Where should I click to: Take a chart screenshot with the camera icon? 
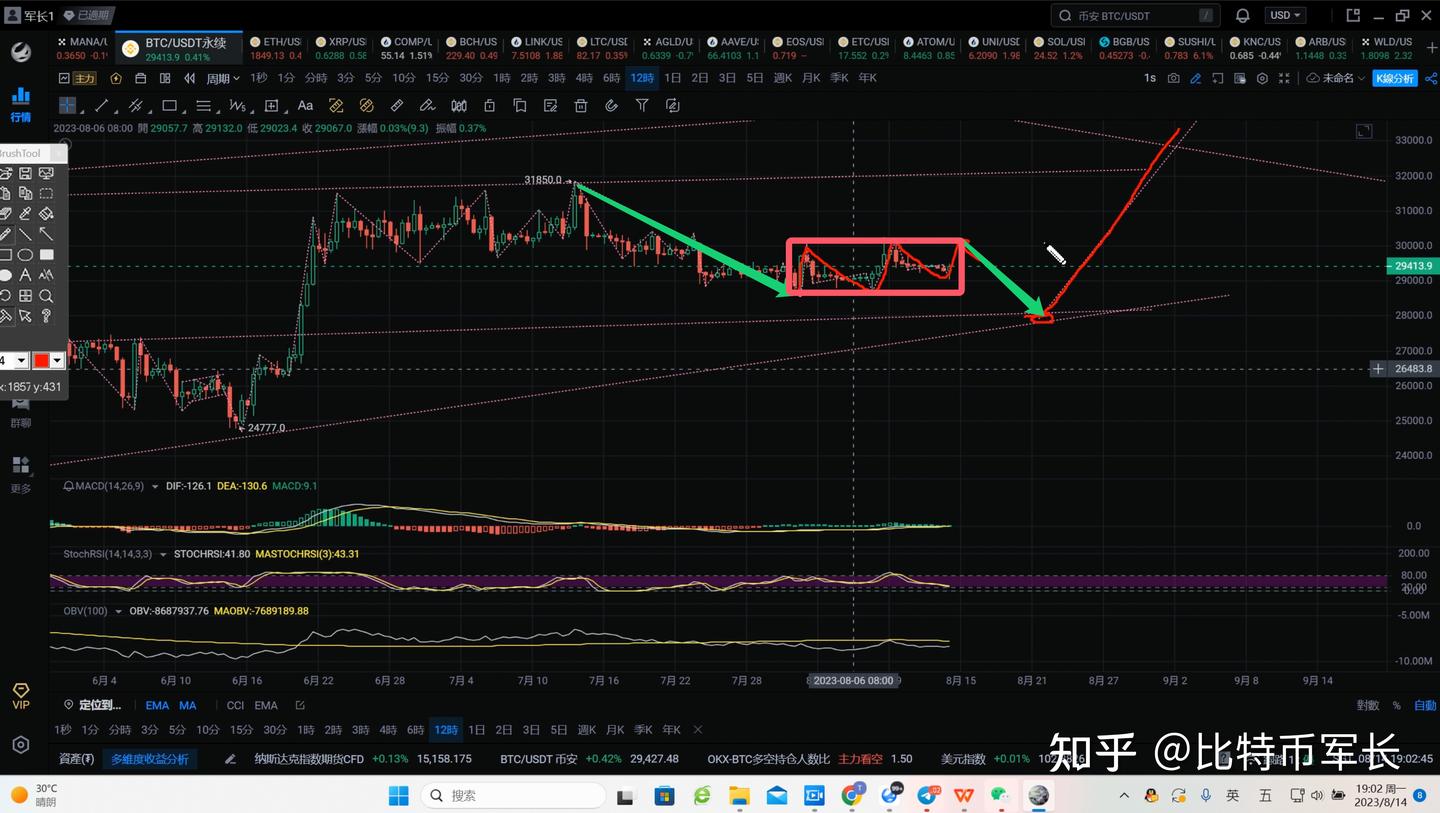pos(1173,78)
